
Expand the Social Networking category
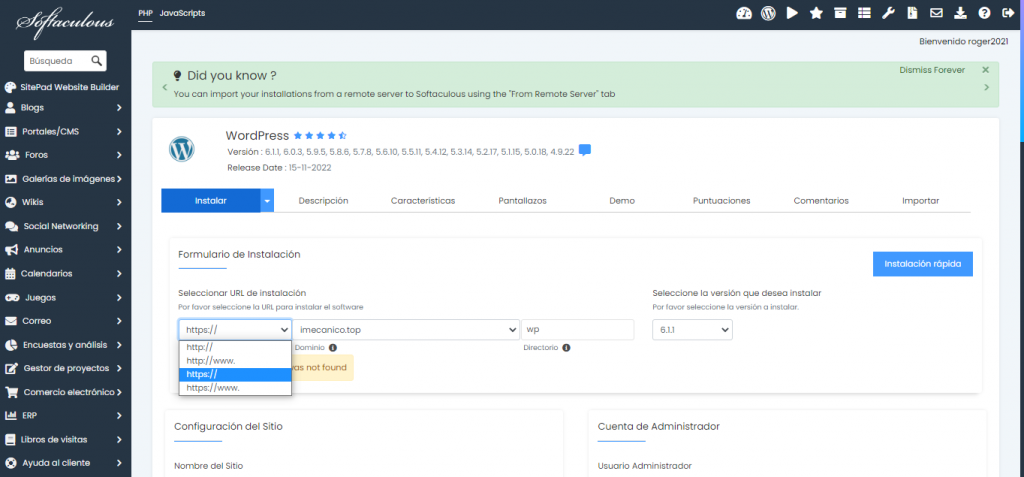click(65, 226)
